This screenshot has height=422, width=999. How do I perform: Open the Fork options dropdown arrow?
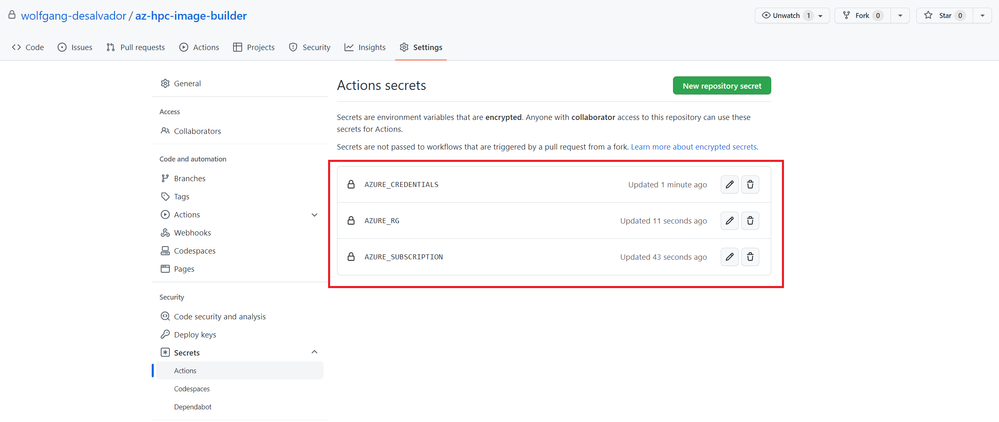click(900, 15)
